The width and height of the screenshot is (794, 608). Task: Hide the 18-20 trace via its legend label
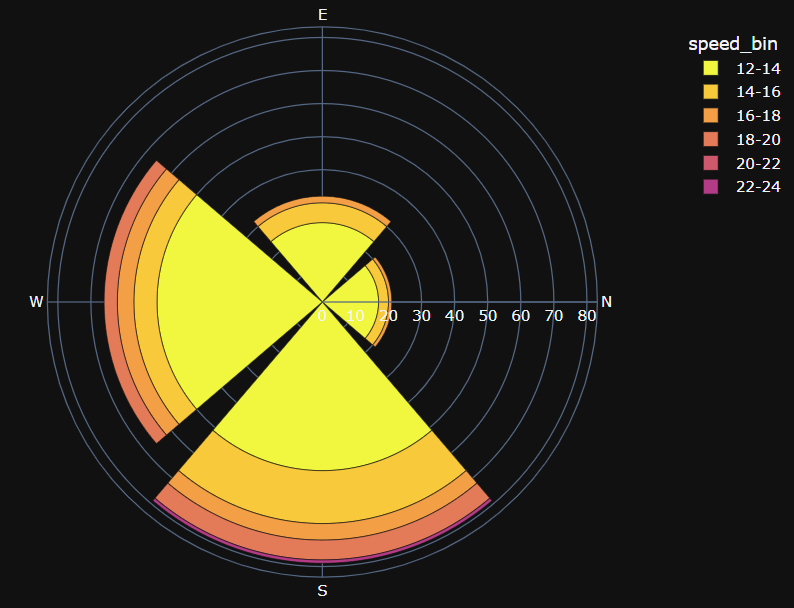click(x=758, y=140)
